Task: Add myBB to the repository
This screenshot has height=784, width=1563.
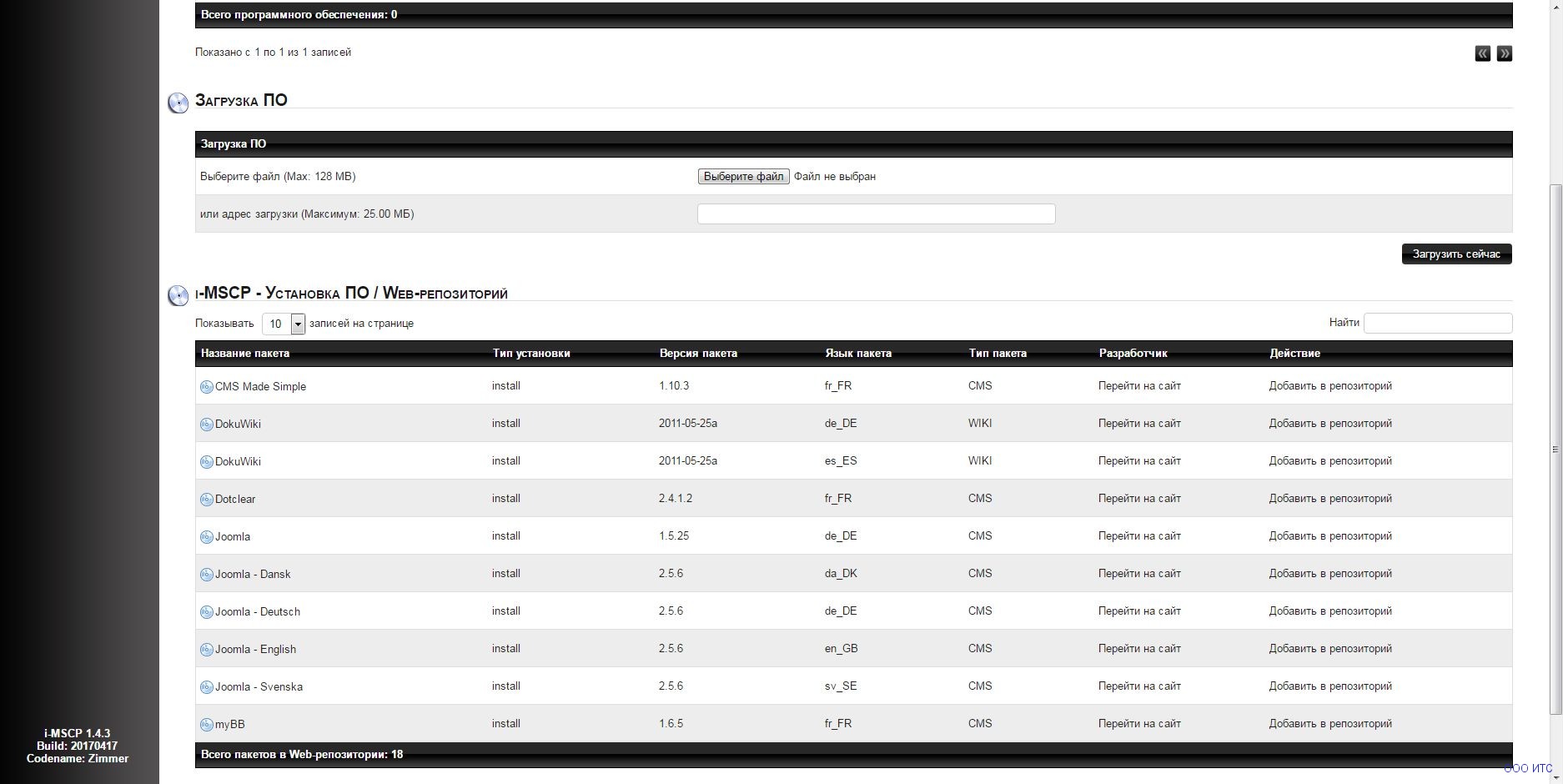Action: coord(1330,723)
